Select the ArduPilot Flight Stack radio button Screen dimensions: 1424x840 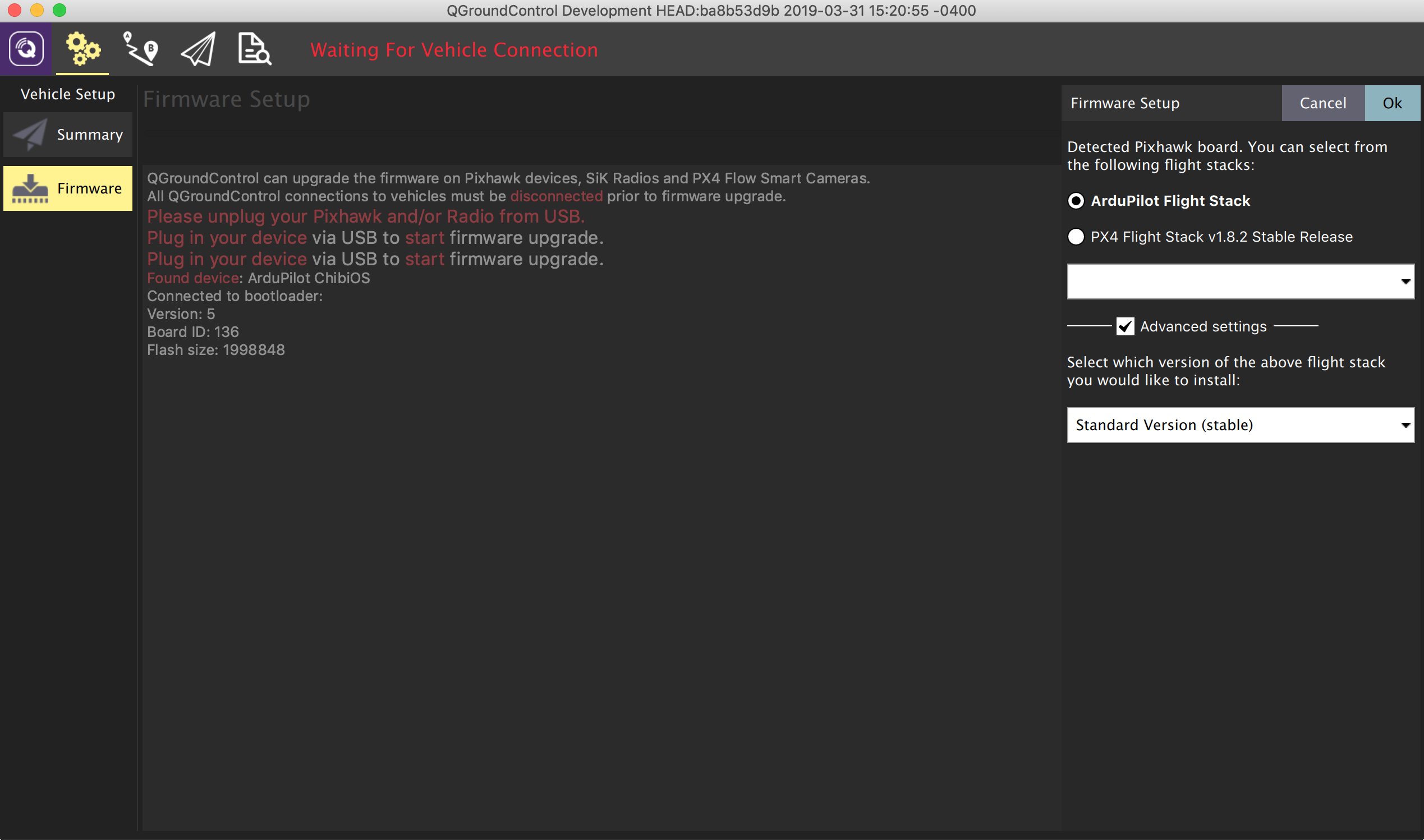click(x=1076, y=200)
